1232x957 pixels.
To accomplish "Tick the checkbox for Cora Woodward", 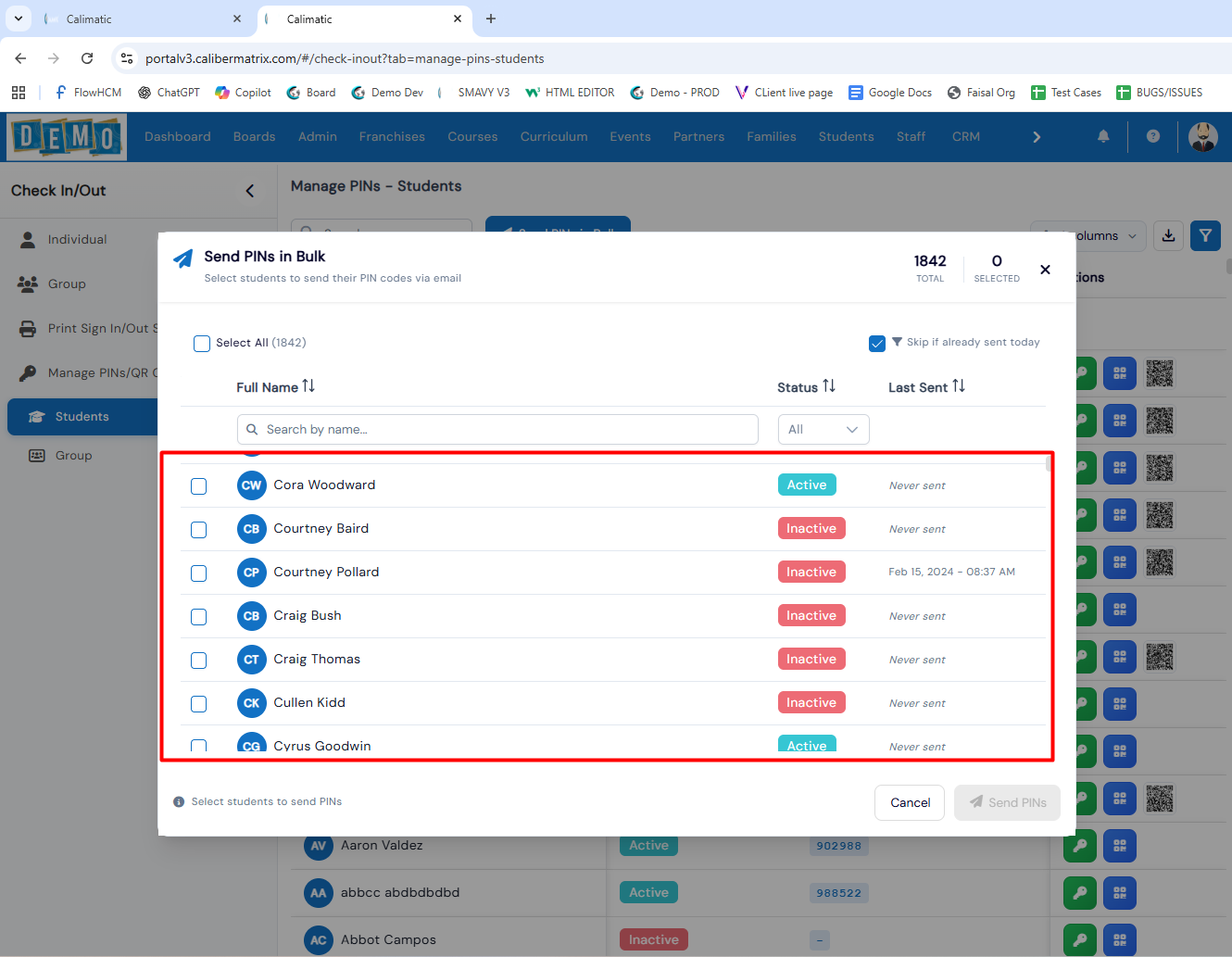I will [x=198, y=486].
